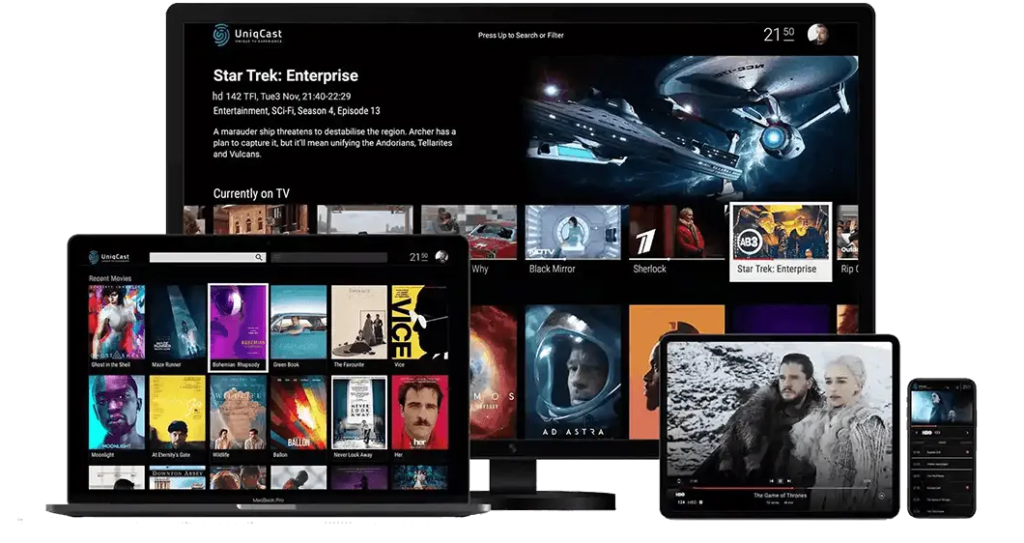This screenshot has height=543, width=1024.
Task: Tap the video preview on the phone screen
Action: click(x=941, y=407)
